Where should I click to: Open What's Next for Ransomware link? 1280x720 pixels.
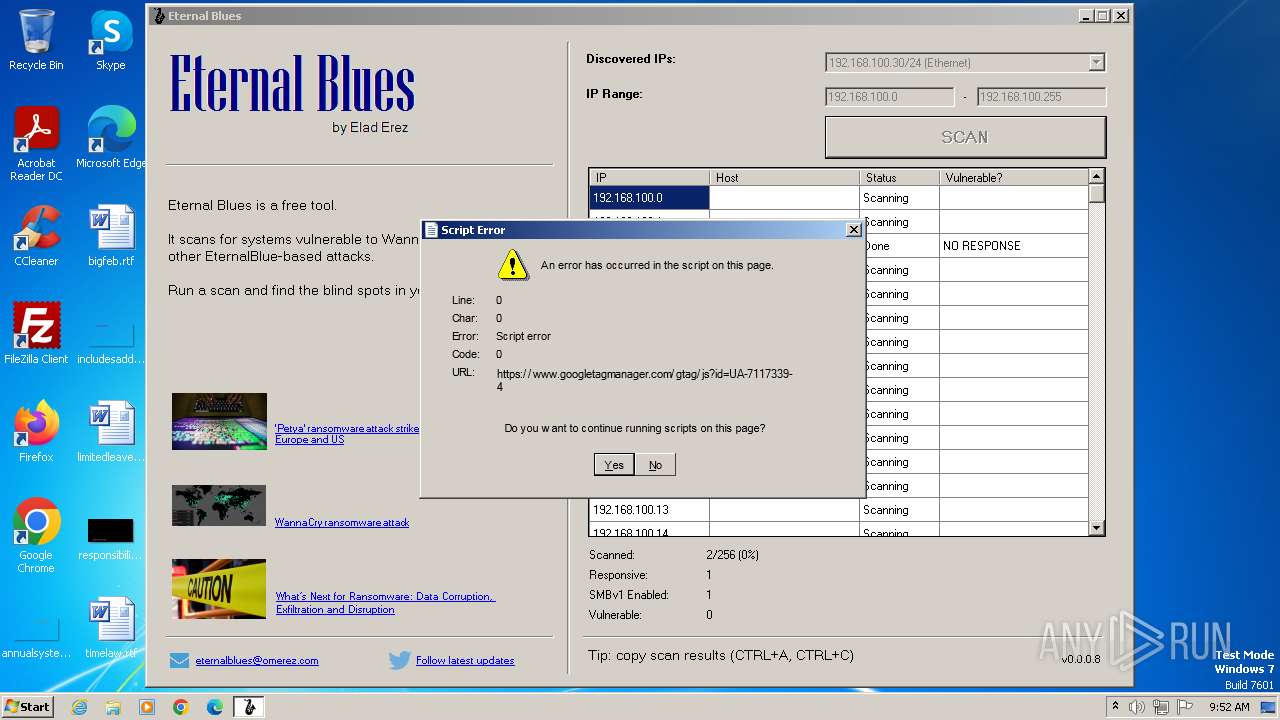pos(385,603)
